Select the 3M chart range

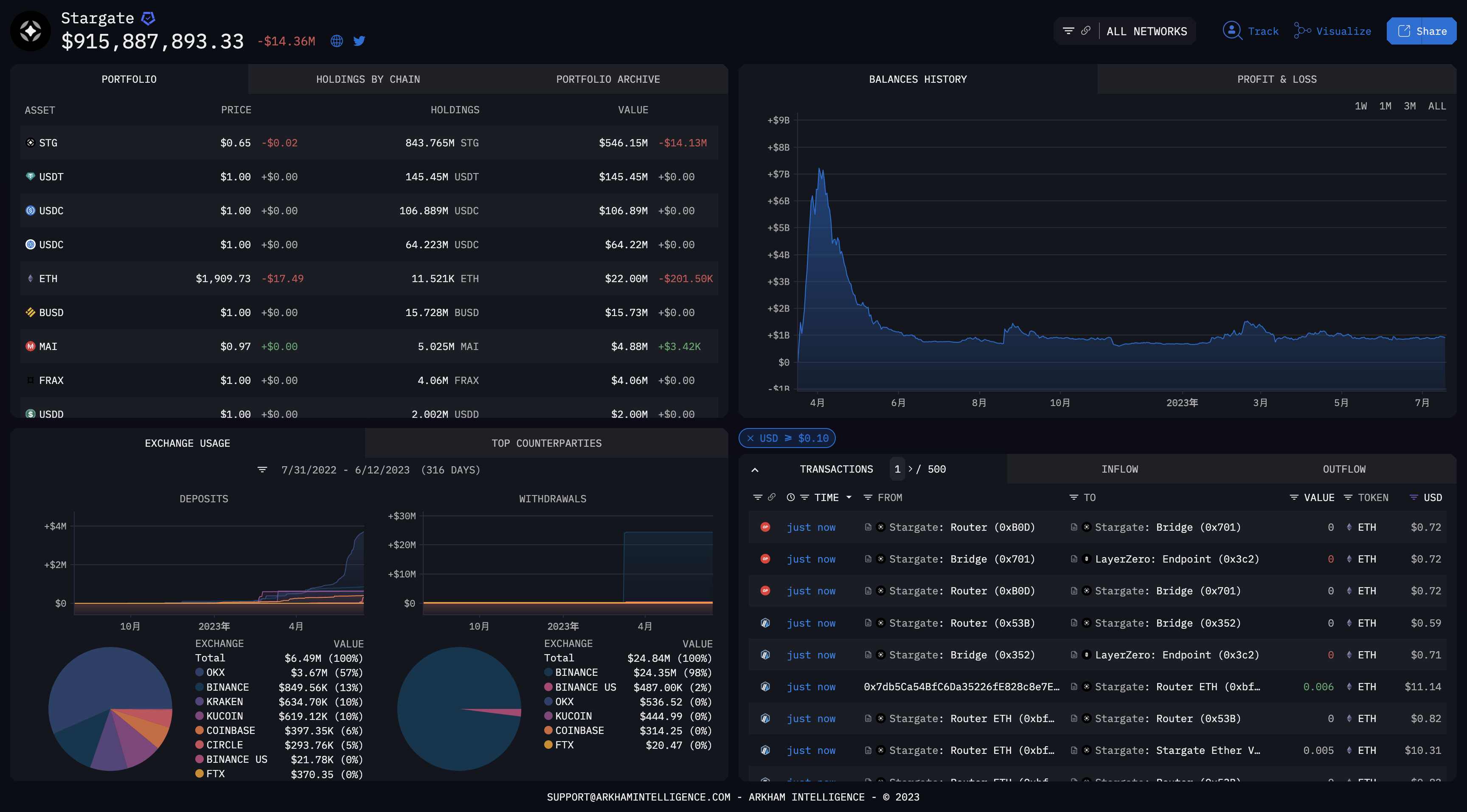[1409, 106]
